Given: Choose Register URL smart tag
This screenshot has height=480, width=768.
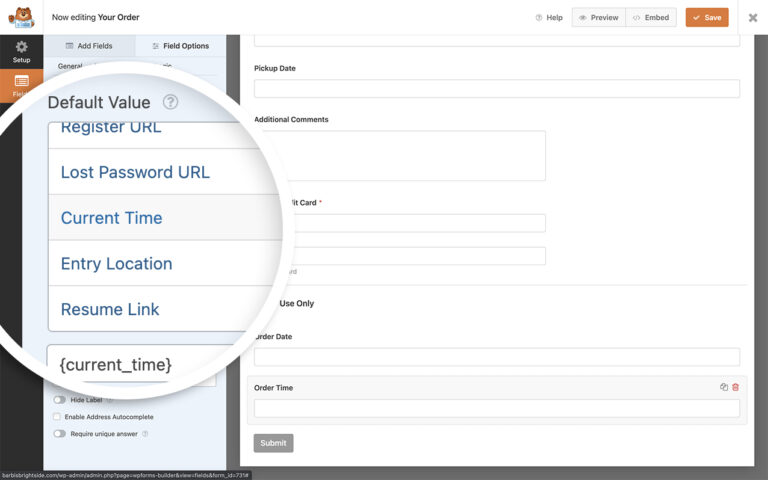Looking at the screenshot, I should pos(111,127).
